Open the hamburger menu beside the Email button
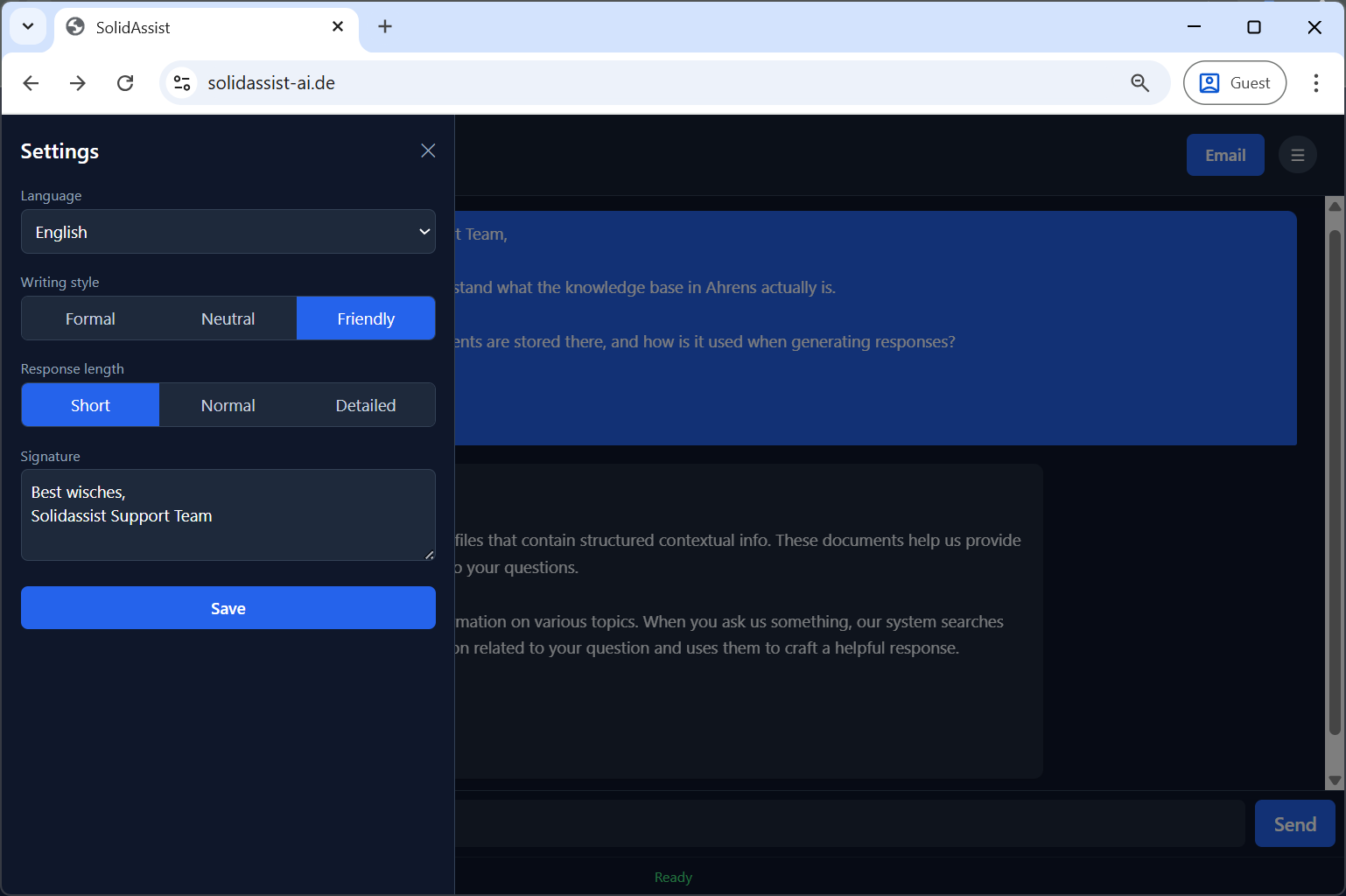Image resolution: width=1346 pixels, height=896 pixels. point(1298,154)
